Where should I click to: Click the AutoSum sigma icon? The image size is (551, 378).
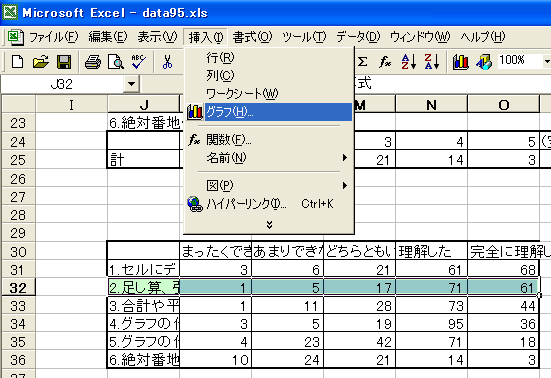pos(362,62)
